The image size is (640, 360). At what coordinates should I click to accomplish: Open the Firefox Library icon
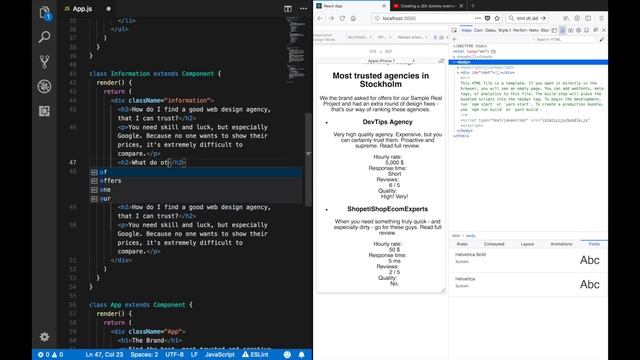(x=566, y=18)
